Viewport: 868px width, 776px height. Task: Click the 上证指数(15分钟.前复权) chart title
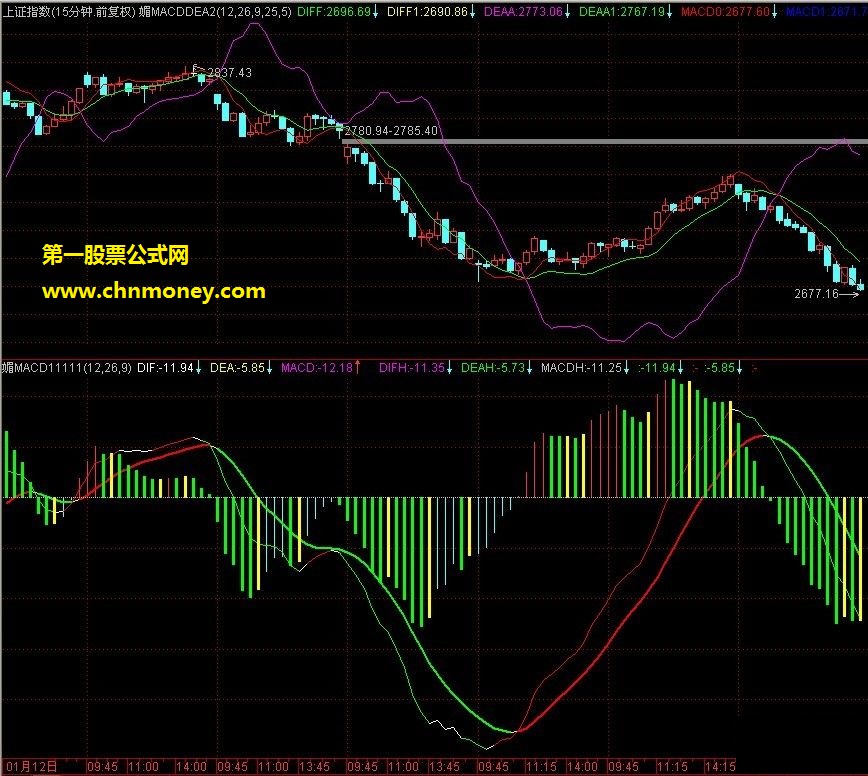tap(69, 11)
